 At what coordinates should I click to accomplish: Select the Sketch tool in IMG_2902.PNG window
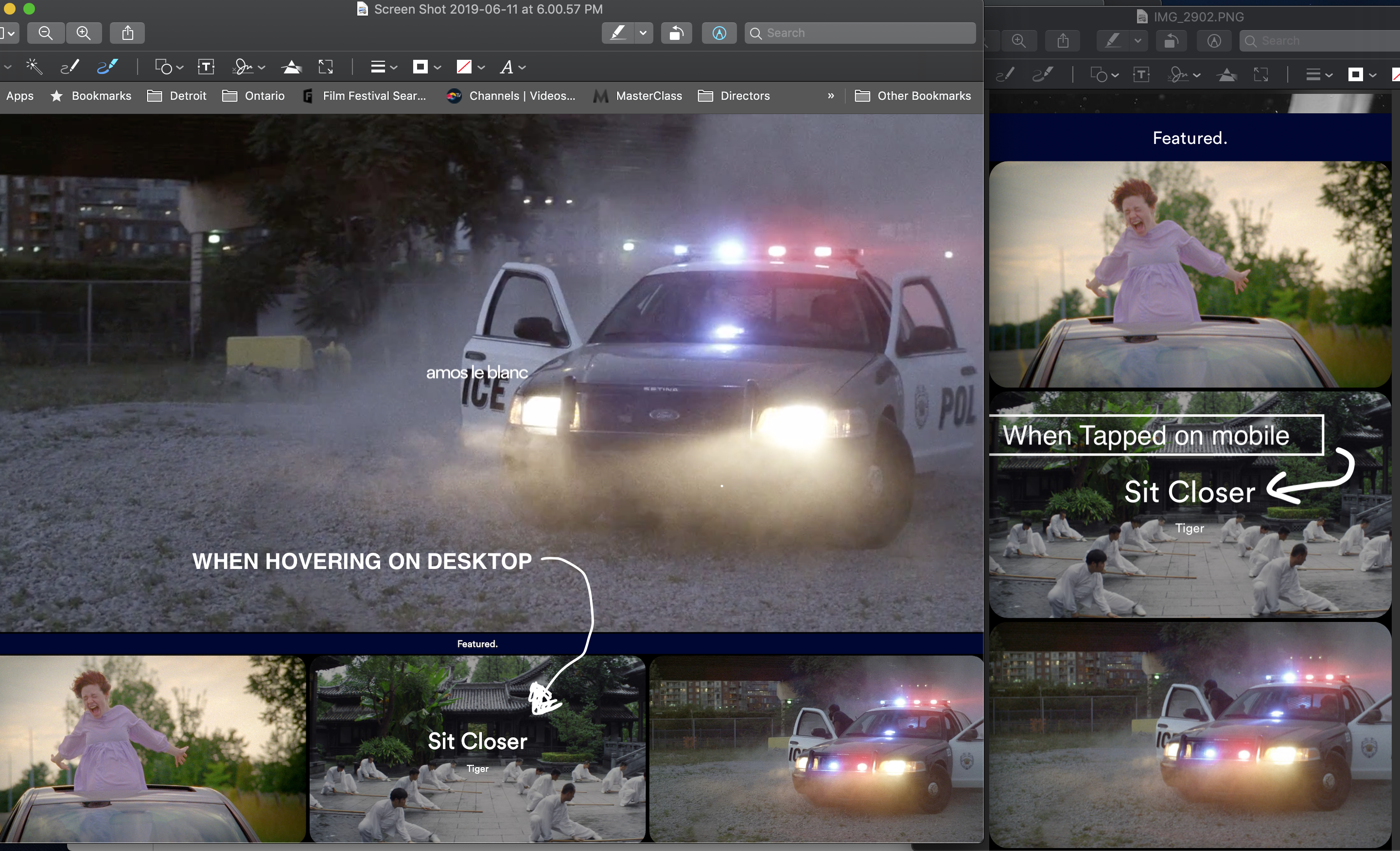pyautogui.click(x=1006, y=74)
